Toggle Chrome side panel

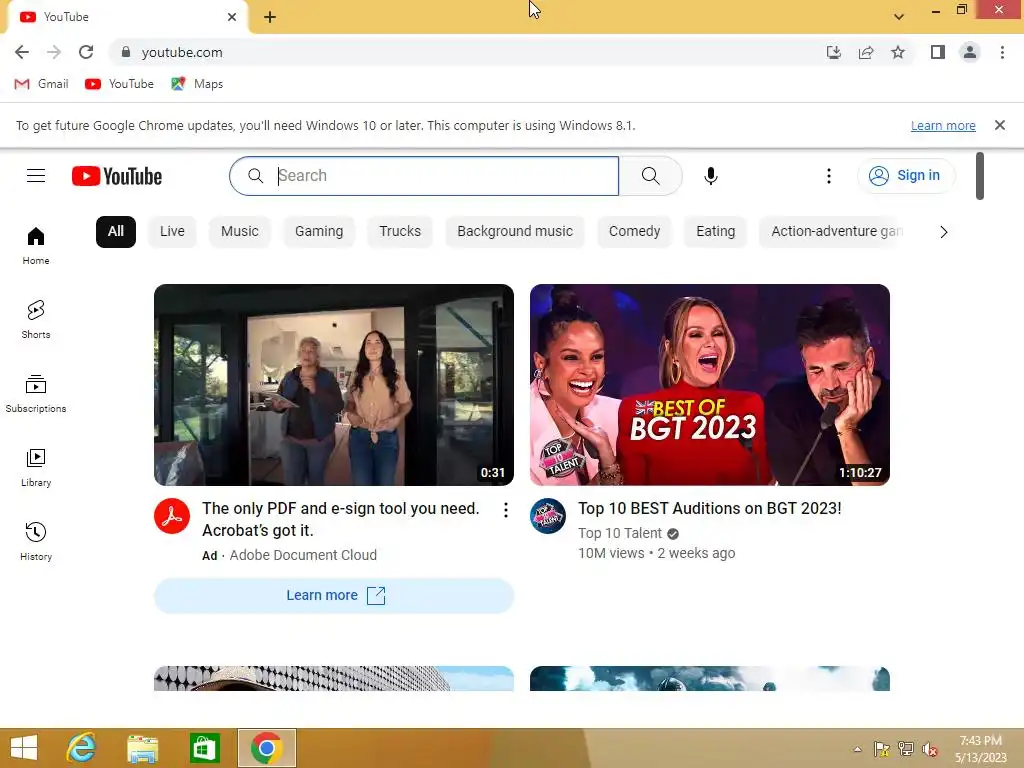point(938,52)
